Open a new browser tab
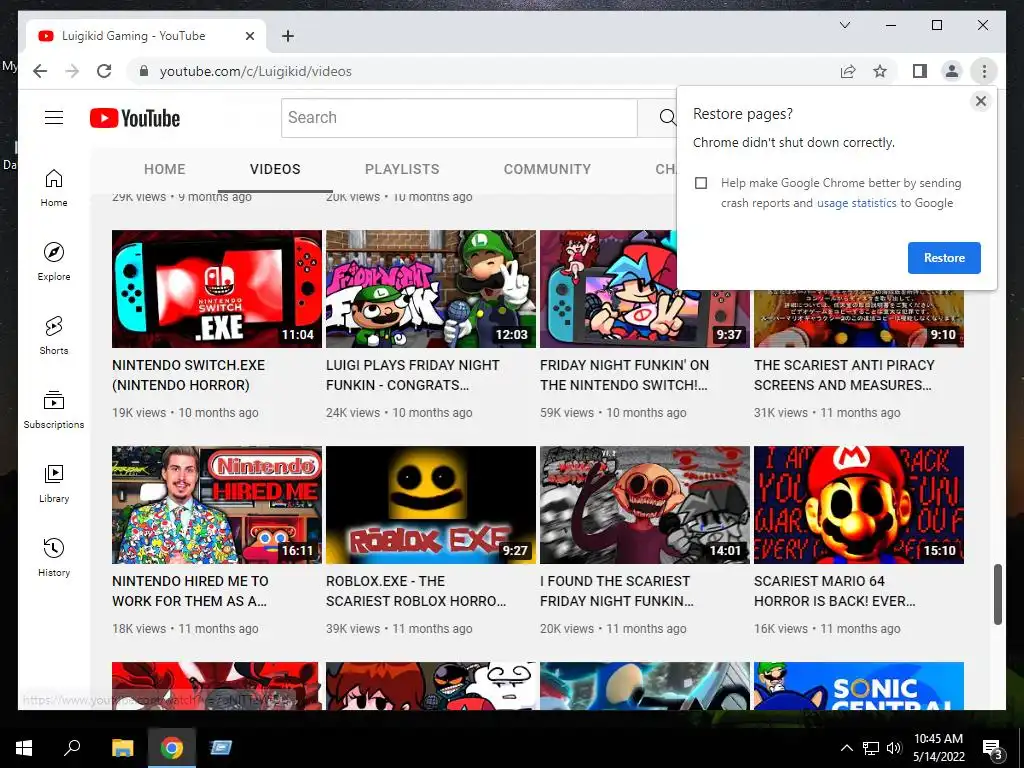Screen dimensions: 1024x768 point(287,36)
